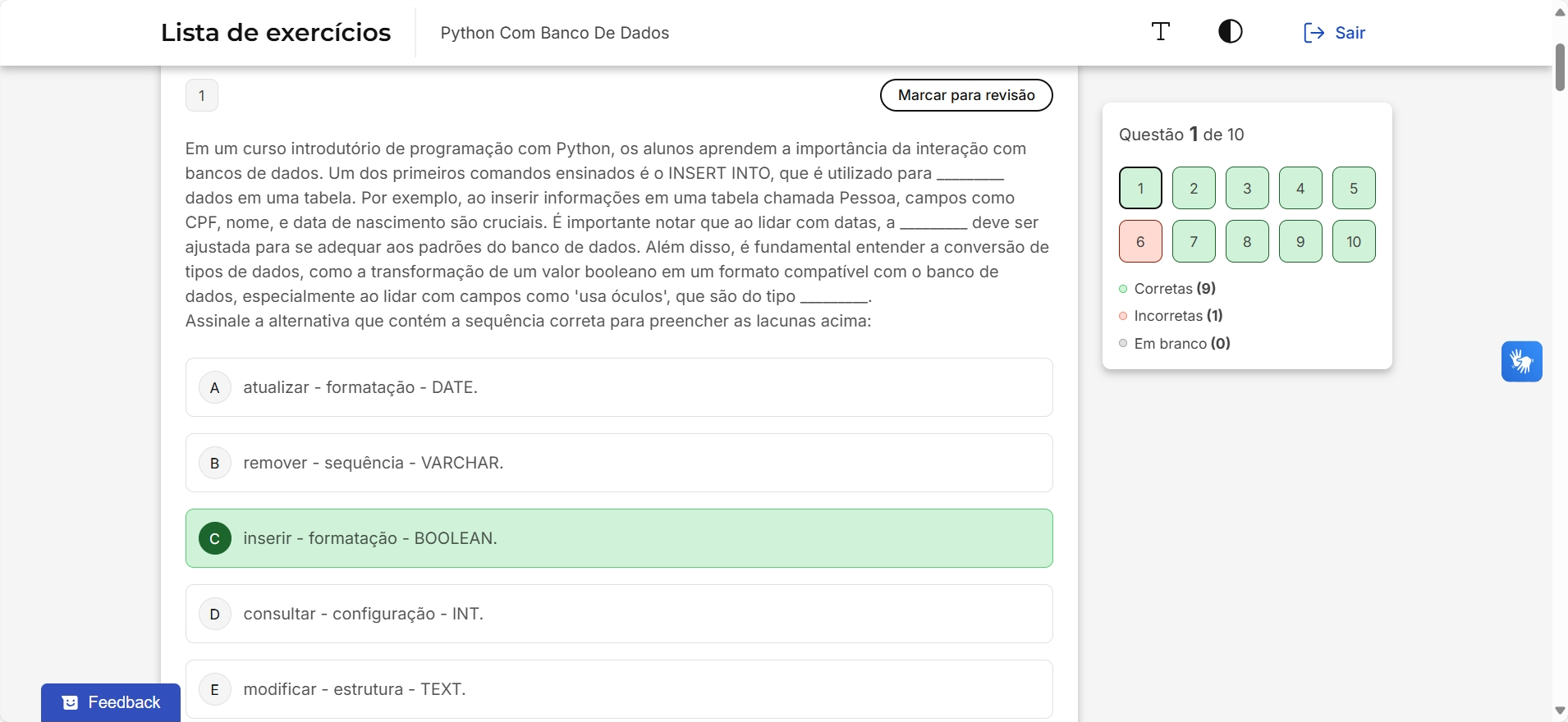Open the sign language accessibility widget
This screenshot has height=722, width=1568.
(x=1521, y=362)
